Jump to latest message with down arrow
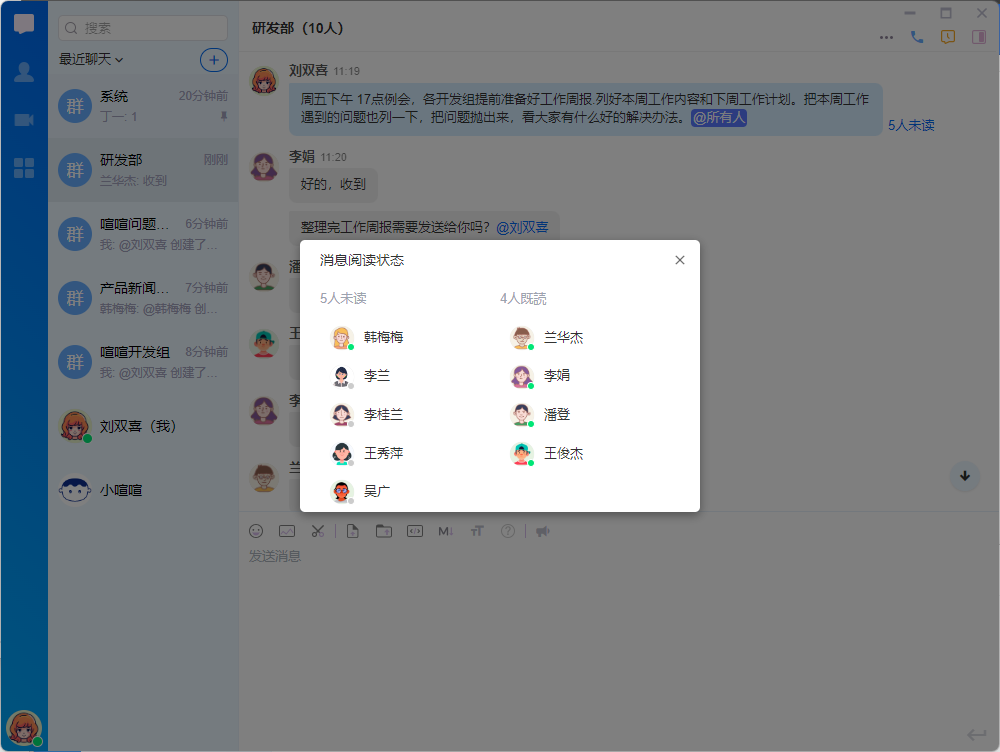1000x752 pixels. (x=965, y=476)
